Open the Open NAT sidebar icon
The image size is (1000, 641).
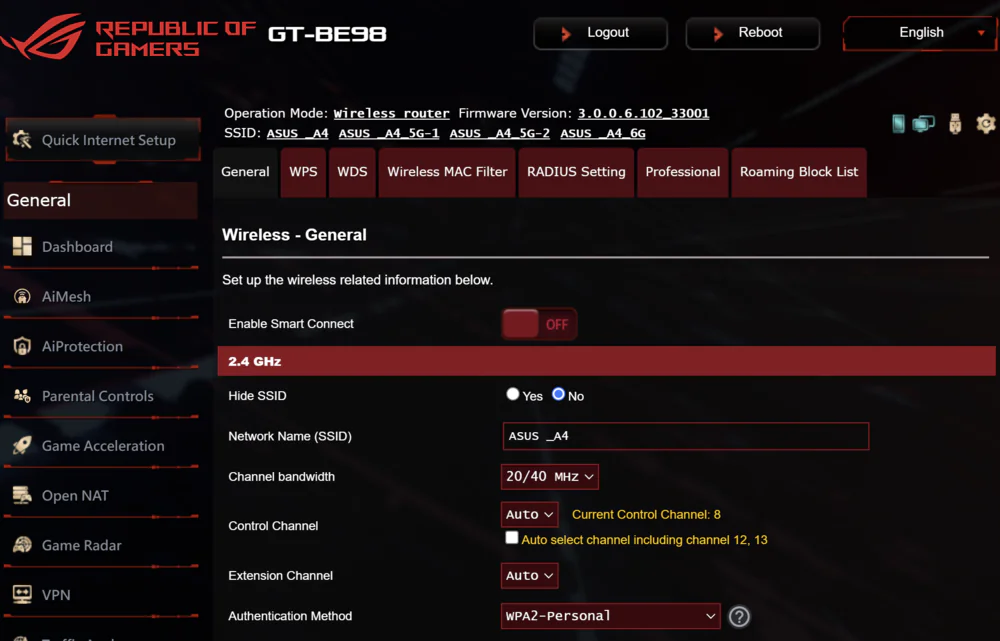[x=22, y=495]
